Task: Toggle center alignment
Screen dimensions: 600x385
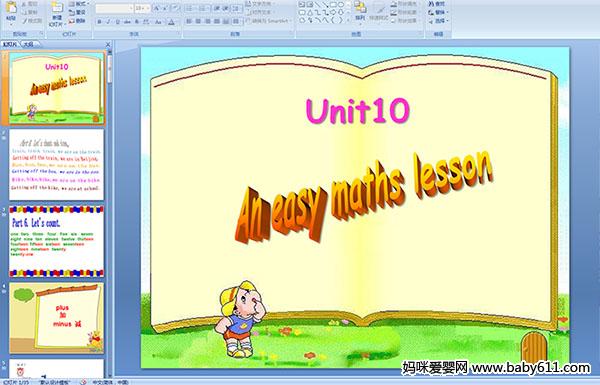Action: (x=198, y=21)
